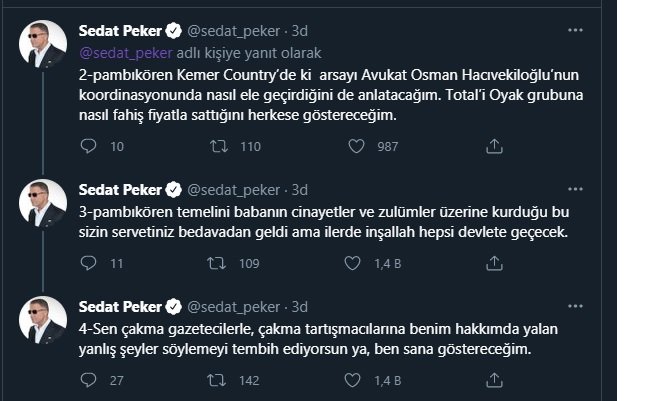Screen dimensions: 652x401
Task: Open the purple @sedat_peker mention link
Action: (x=126, y=53)
